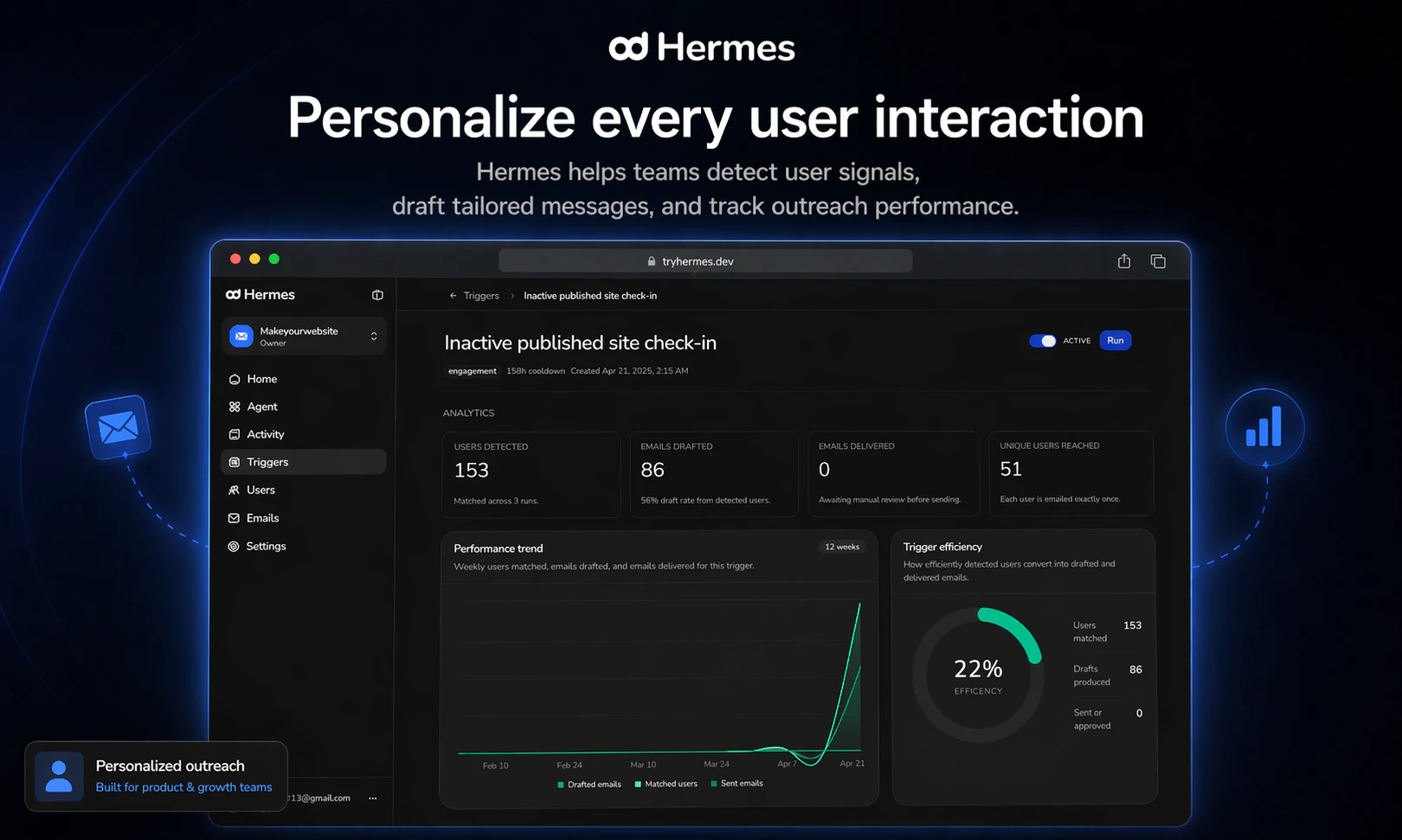Open Settings in the sidebar
1402x840 pixels.
304,546
